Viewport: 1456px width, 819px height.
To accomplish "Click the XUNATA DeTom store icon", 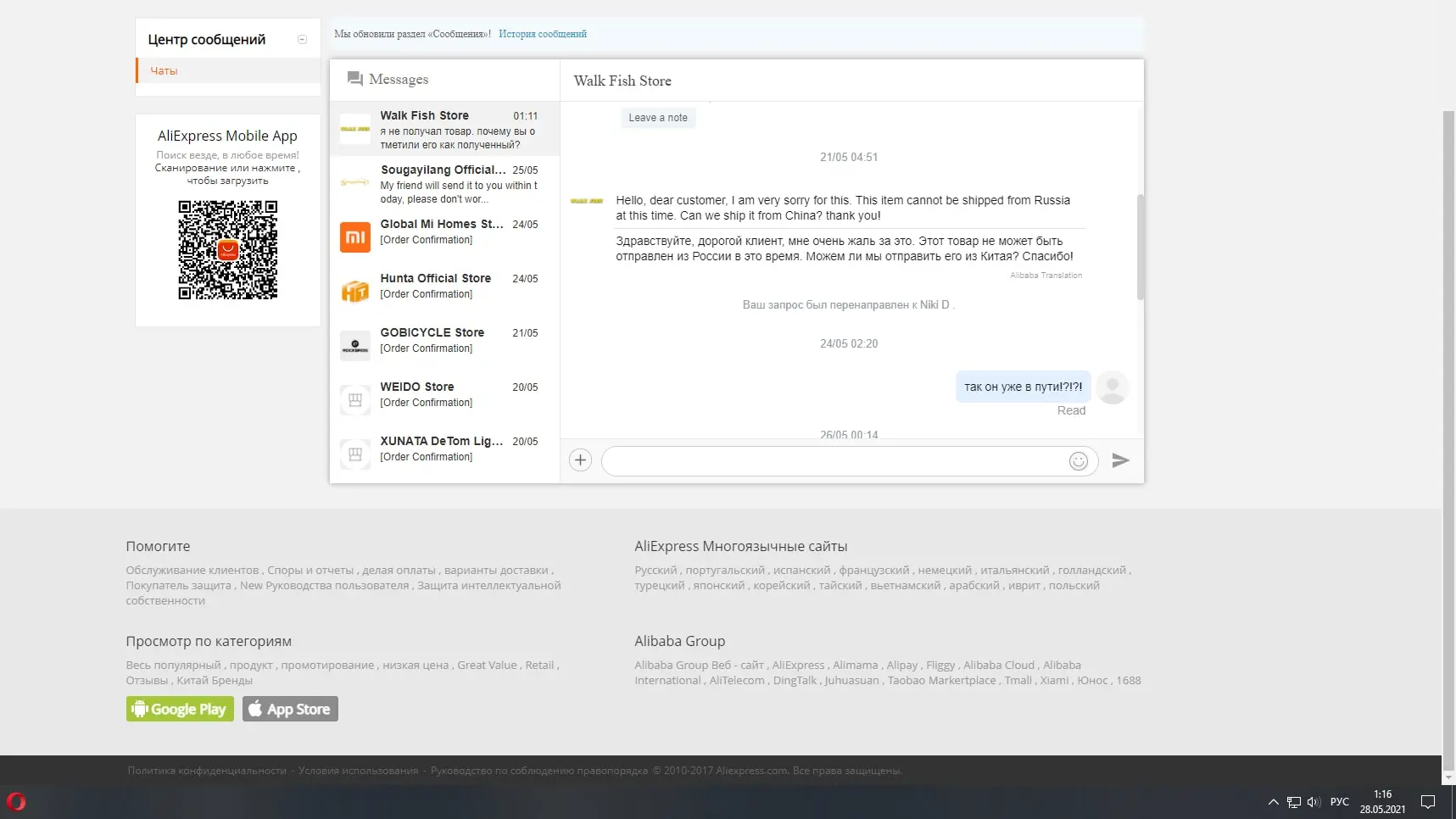I will click(x=355, y=454).
